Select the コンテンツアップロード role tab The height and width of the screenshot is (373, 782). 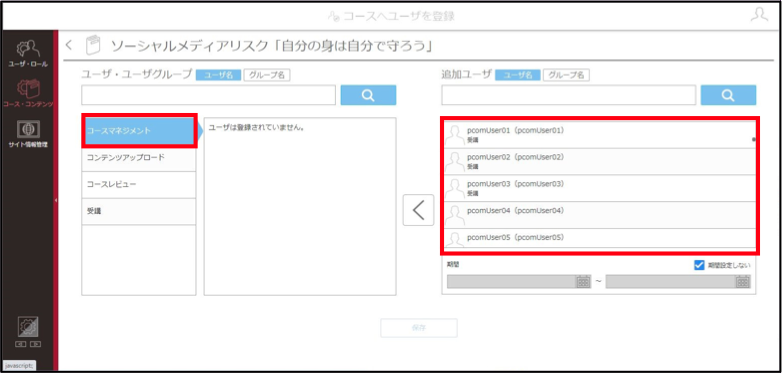(139, 158)
